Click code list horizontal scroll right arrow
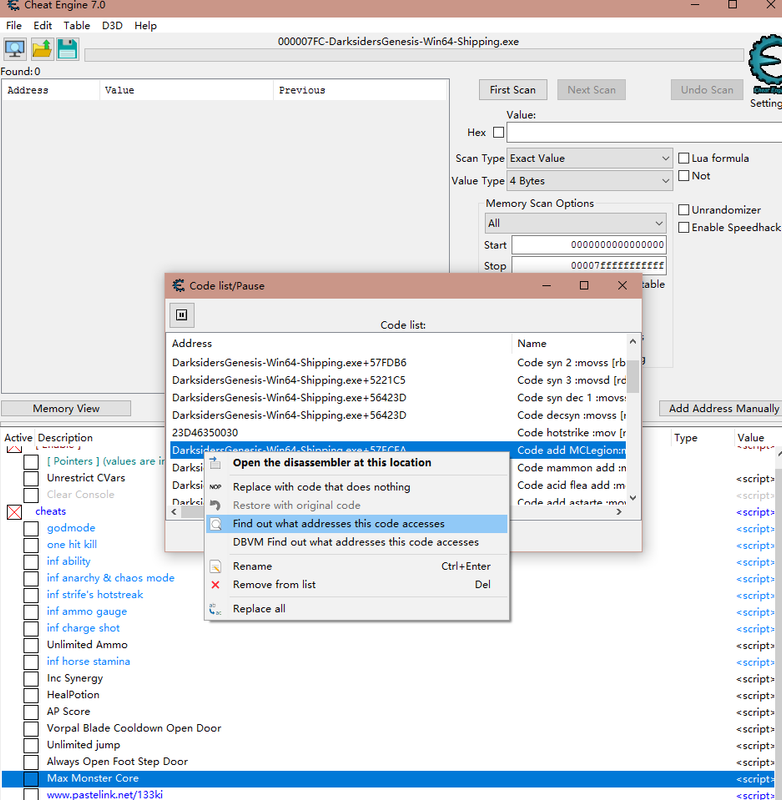This screenshot has height=800, width=782. coord(619,512)
